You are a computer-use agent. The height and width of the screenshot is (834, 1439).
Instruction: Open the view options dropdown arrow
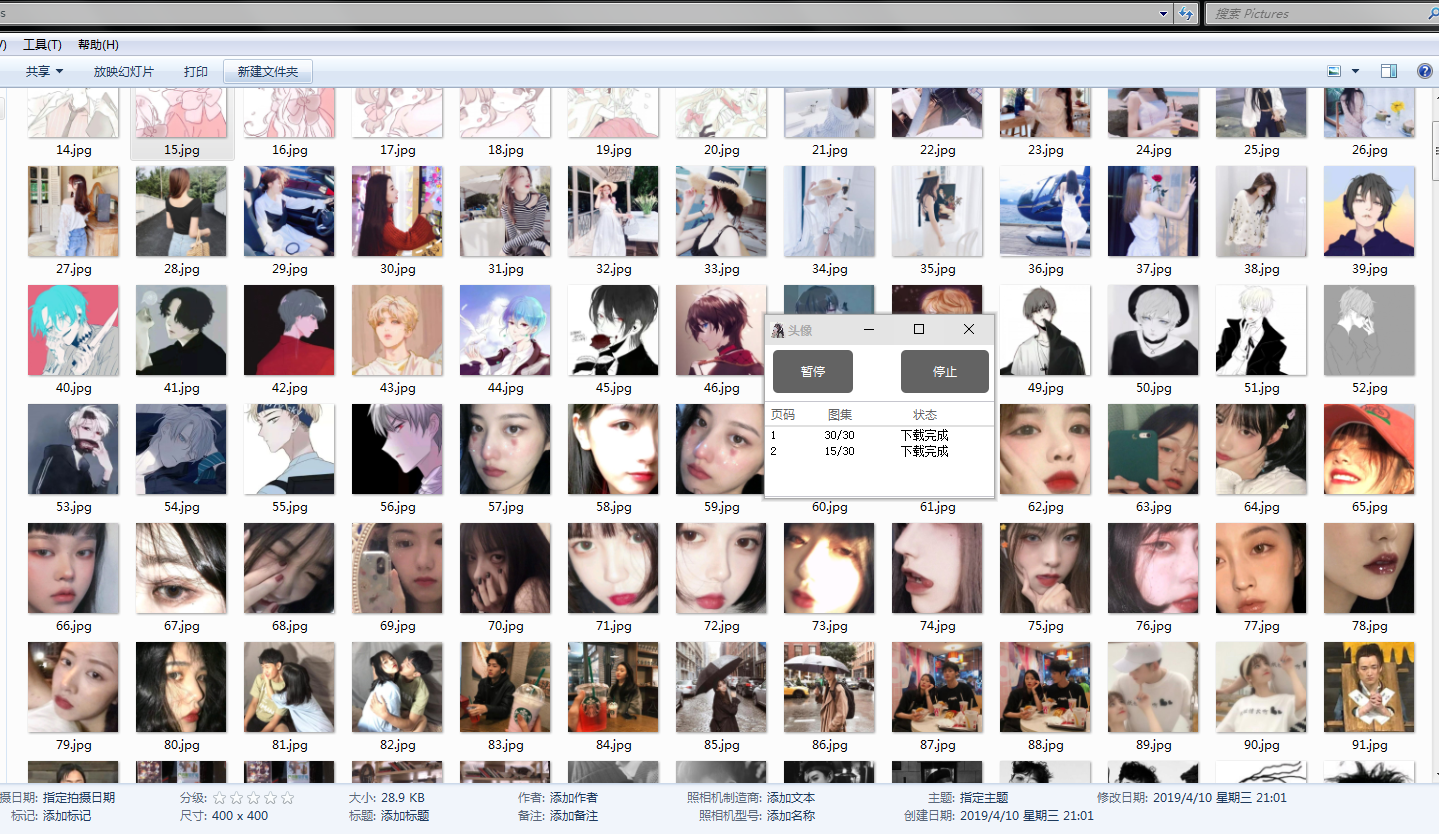(x=1356, y=71)
